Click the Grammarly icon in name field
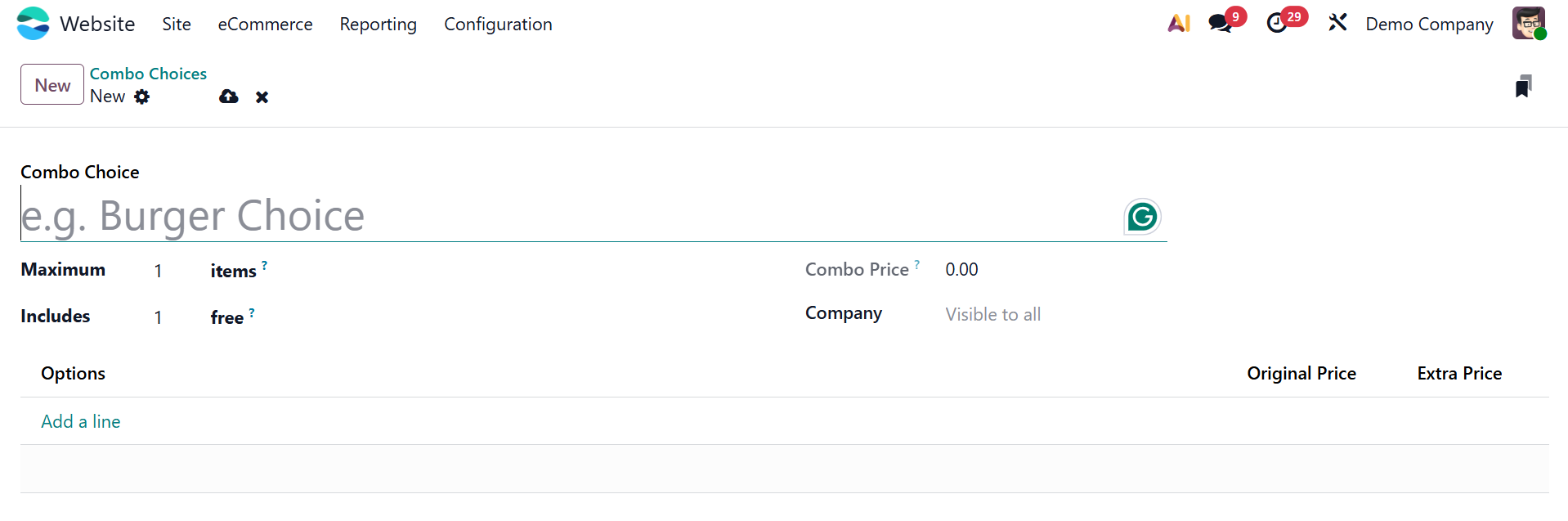 click(1142, 217)
